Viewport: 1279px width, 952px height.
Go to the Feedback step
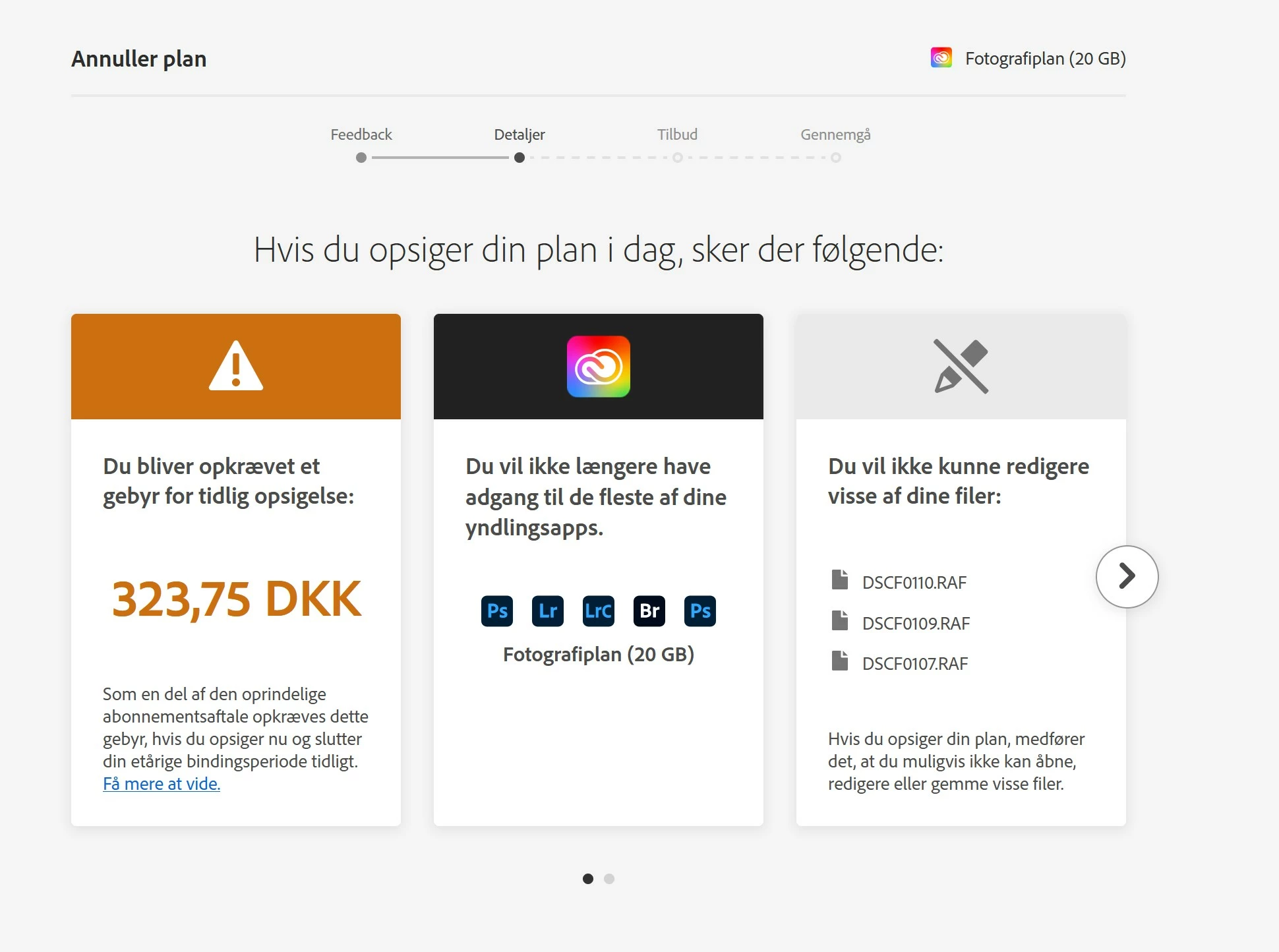coord(361,134)
